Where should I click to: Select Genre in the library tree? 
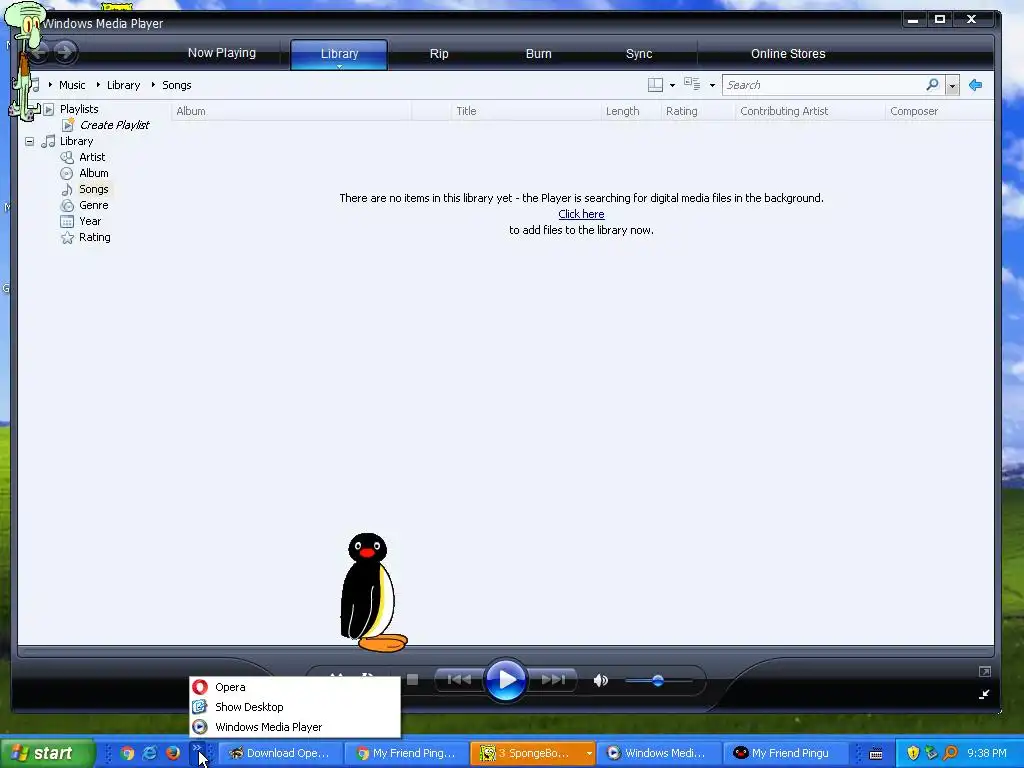point(93,205)
